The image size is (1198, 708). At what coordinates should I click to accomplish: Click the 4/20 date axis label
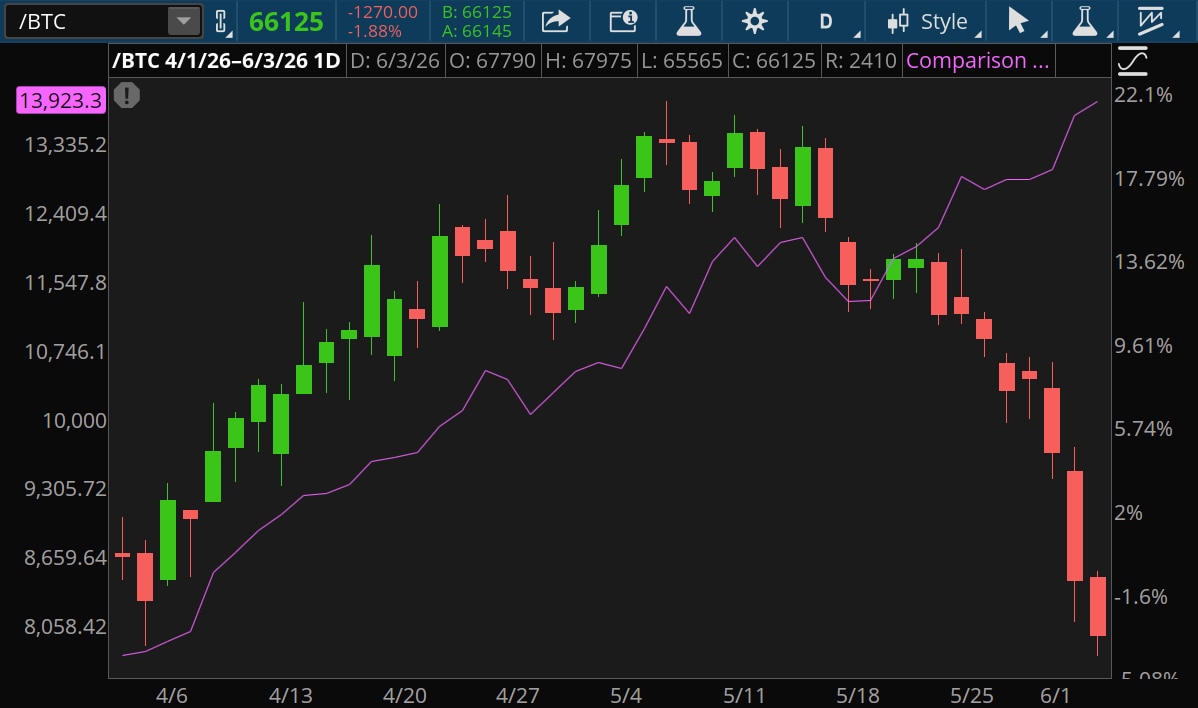point(404,695)
